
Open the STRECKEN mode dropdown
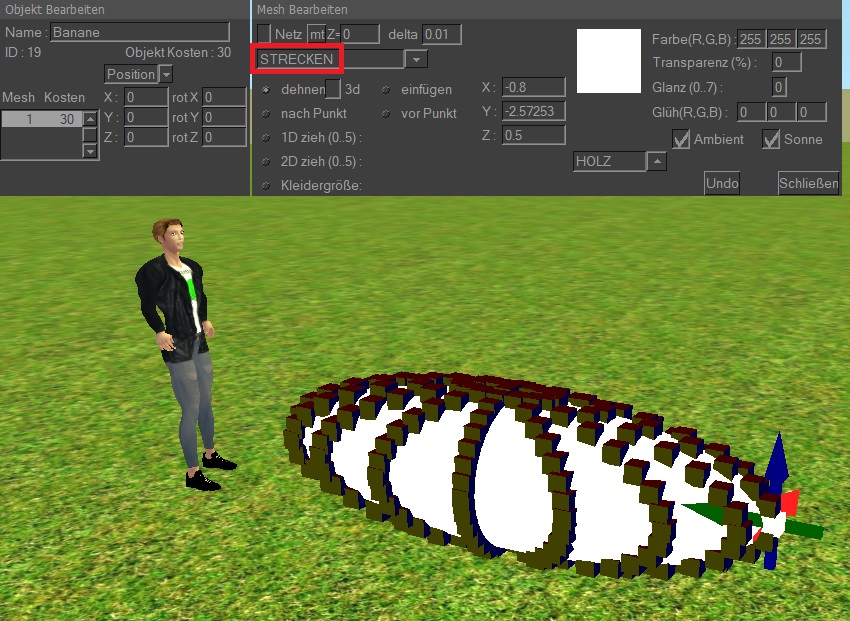click(416, 60)
